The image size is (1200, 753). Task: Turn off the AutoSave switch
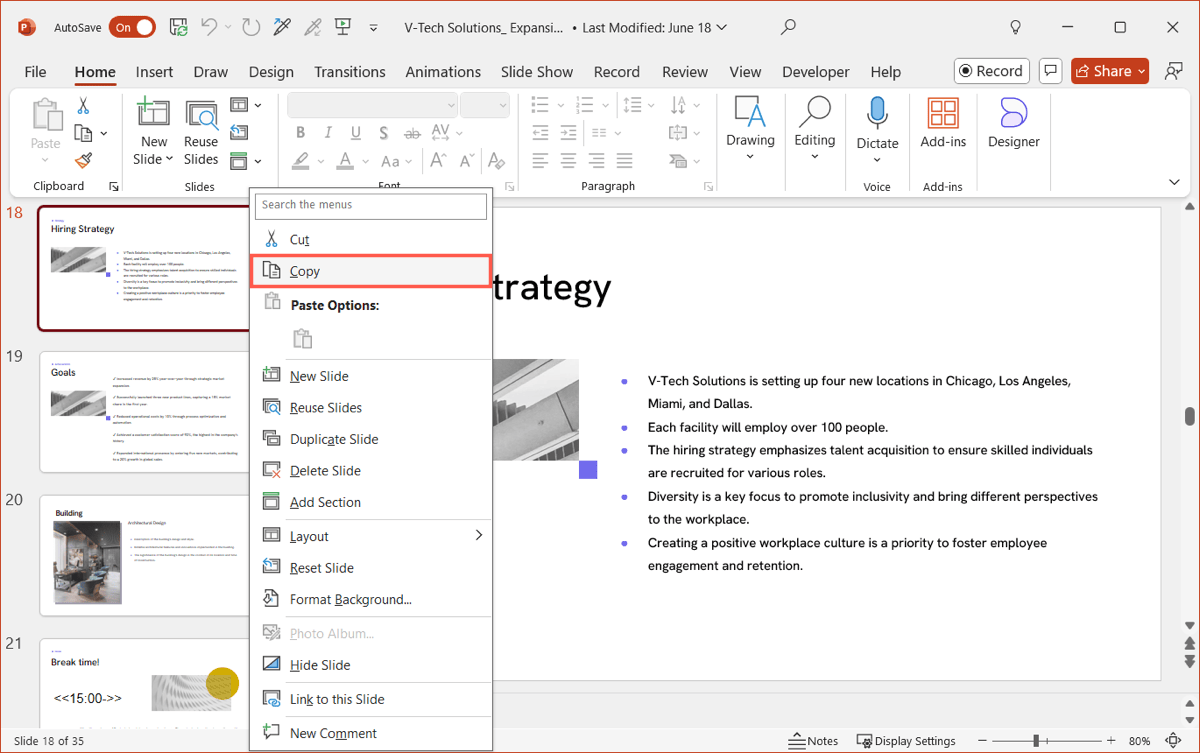[x=132, y=28]
